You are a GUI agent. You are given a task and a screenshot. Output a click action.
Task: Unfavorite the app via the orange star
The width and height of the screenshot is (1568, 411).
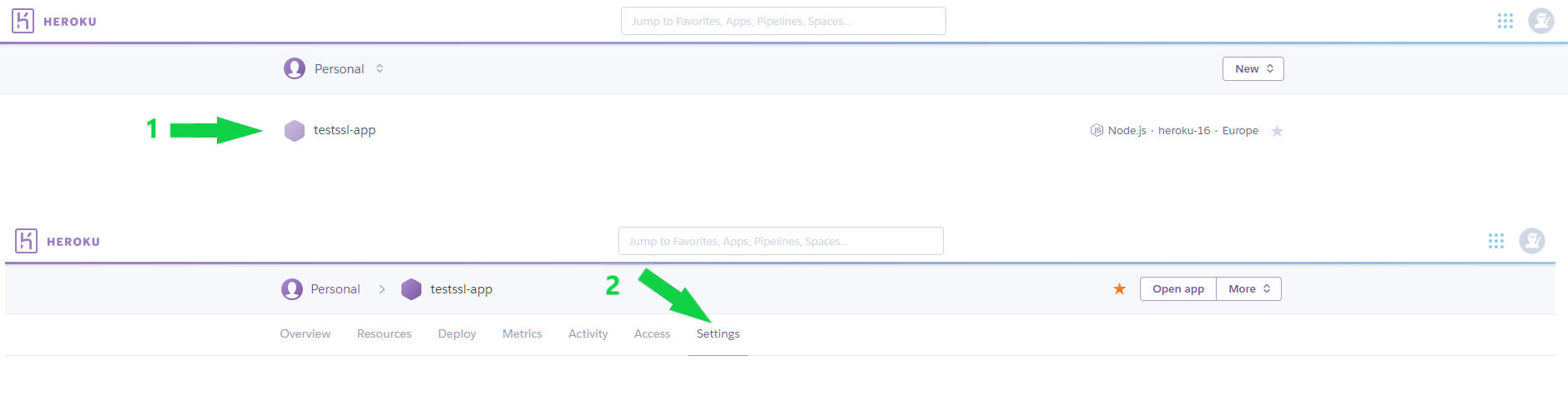click(x=1119, y=289)
